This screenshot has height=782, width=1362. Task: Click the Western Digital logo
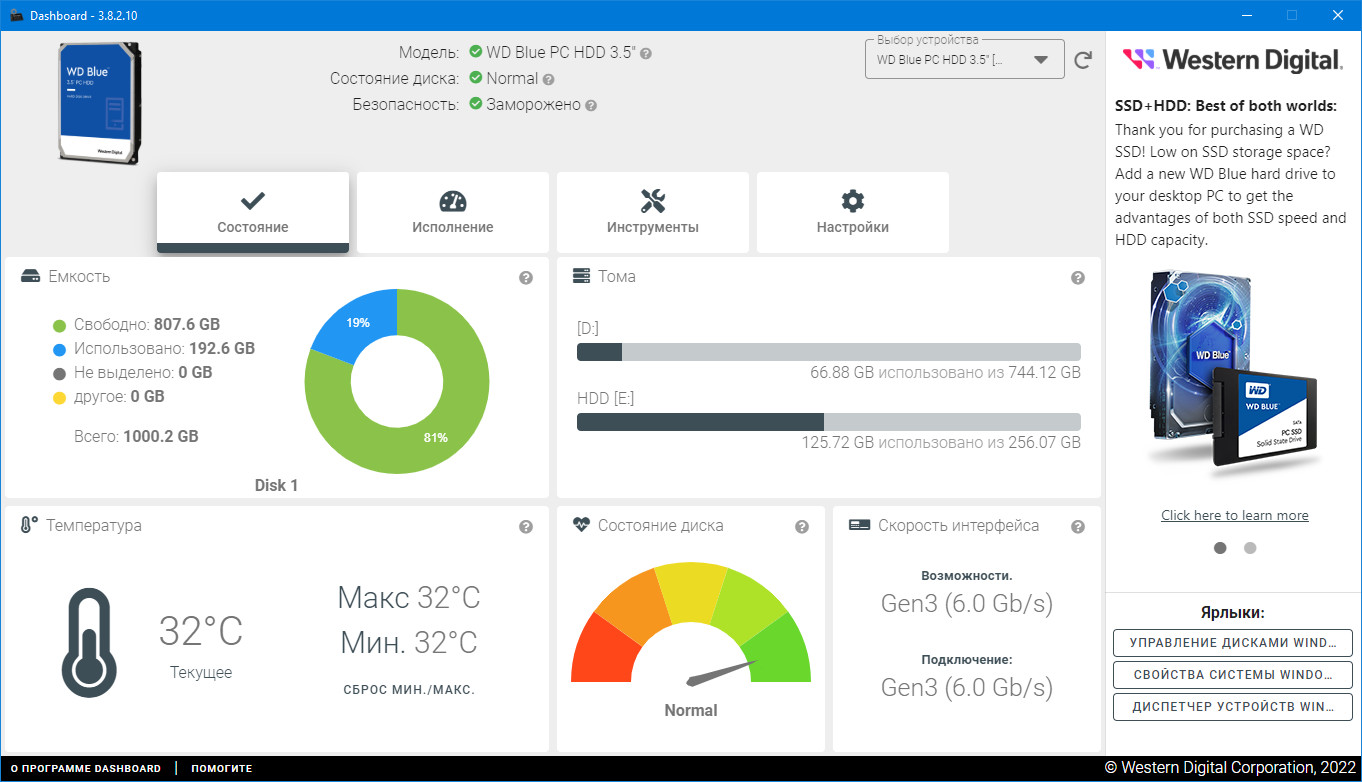(1233, 60)
